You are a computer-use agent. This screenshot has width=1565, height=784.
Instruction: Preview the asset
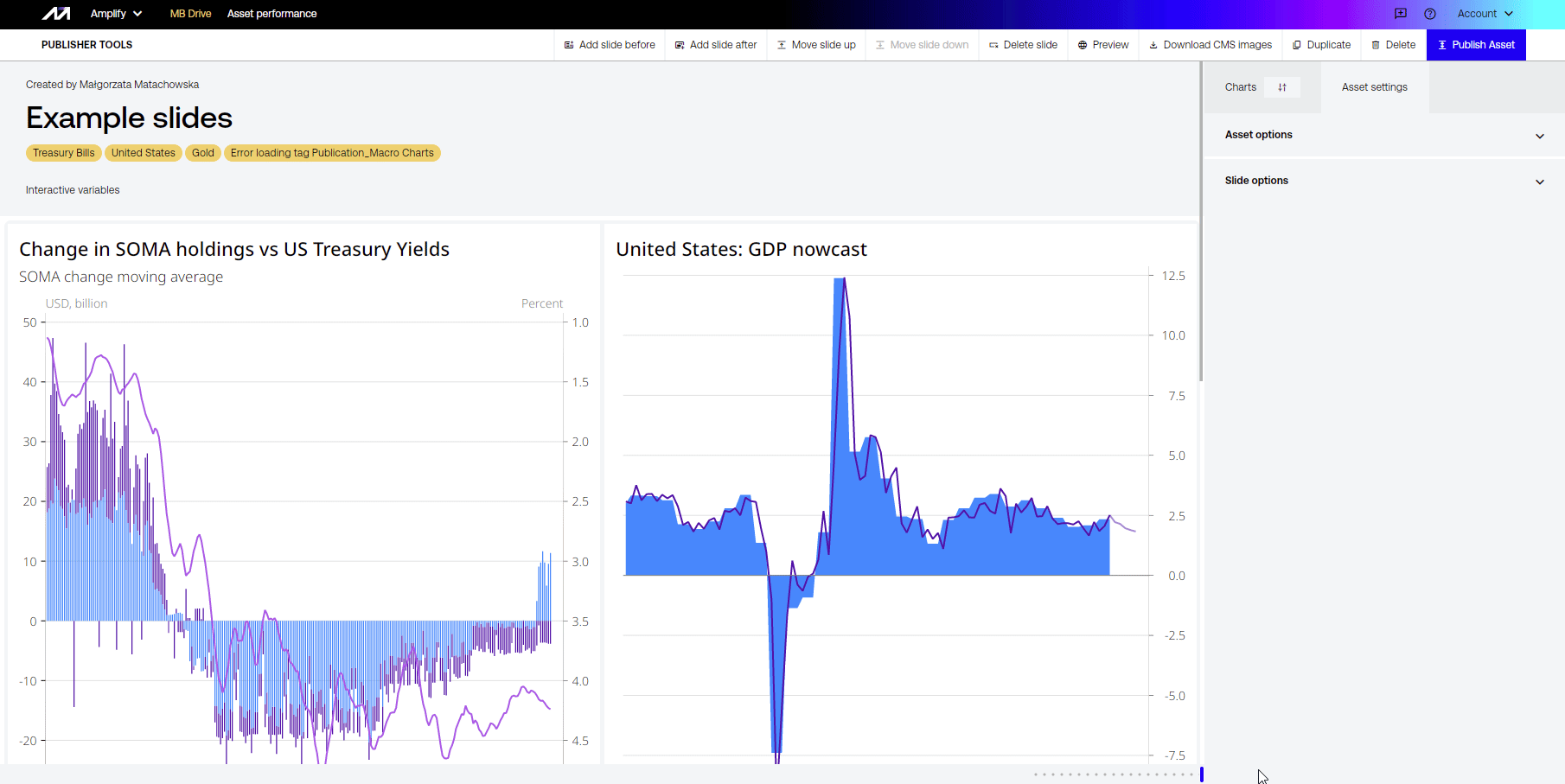[x=1103, y=45]
